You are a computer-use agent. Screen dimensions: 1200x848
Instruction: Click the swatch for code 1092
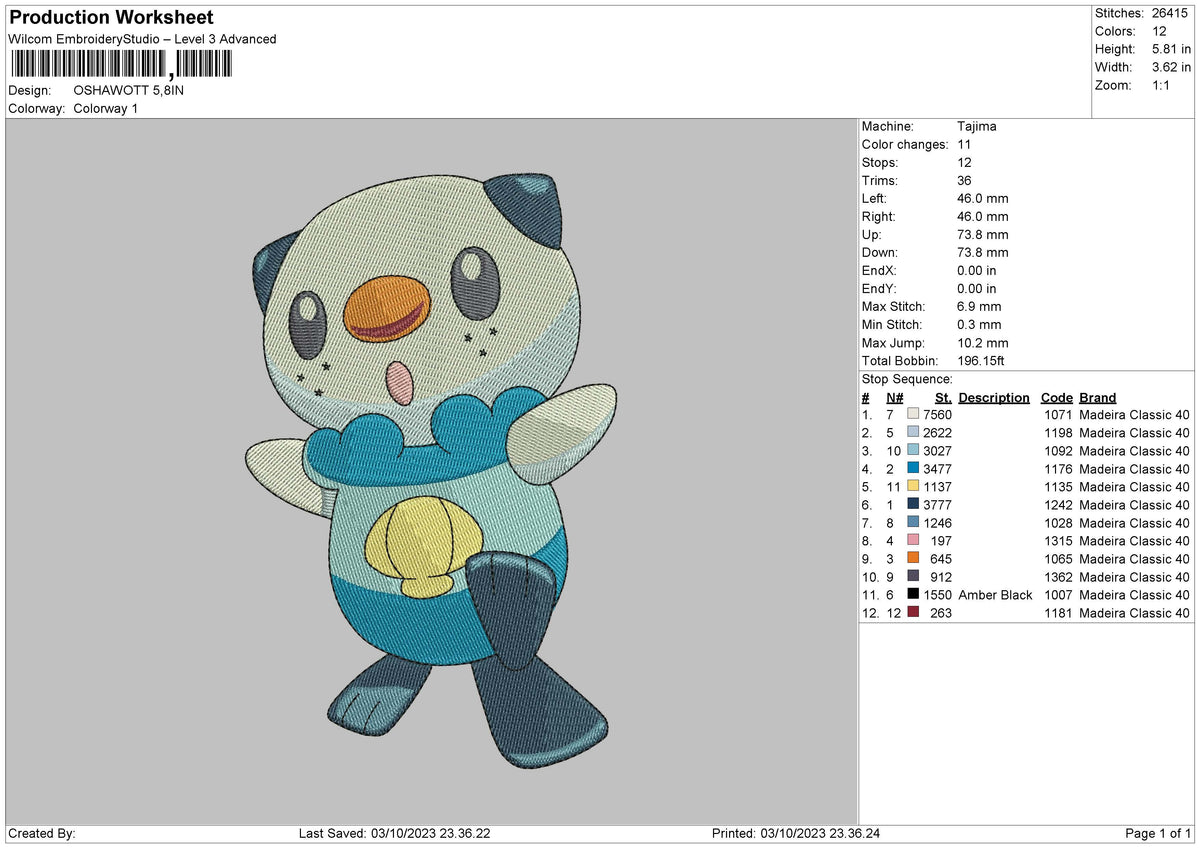coord(913,451)
